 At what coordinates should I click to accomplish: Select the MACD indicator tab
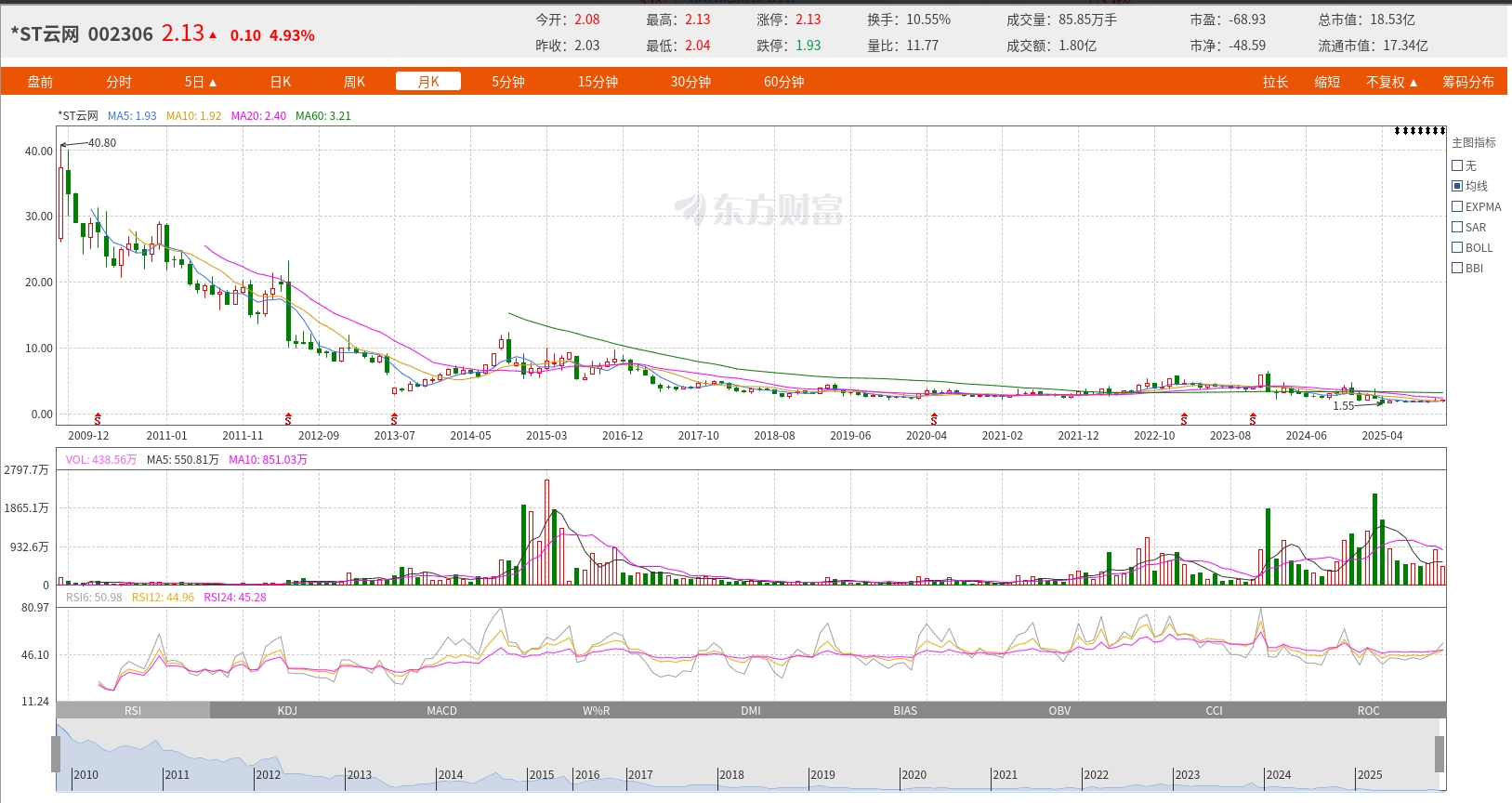point(441,710)
